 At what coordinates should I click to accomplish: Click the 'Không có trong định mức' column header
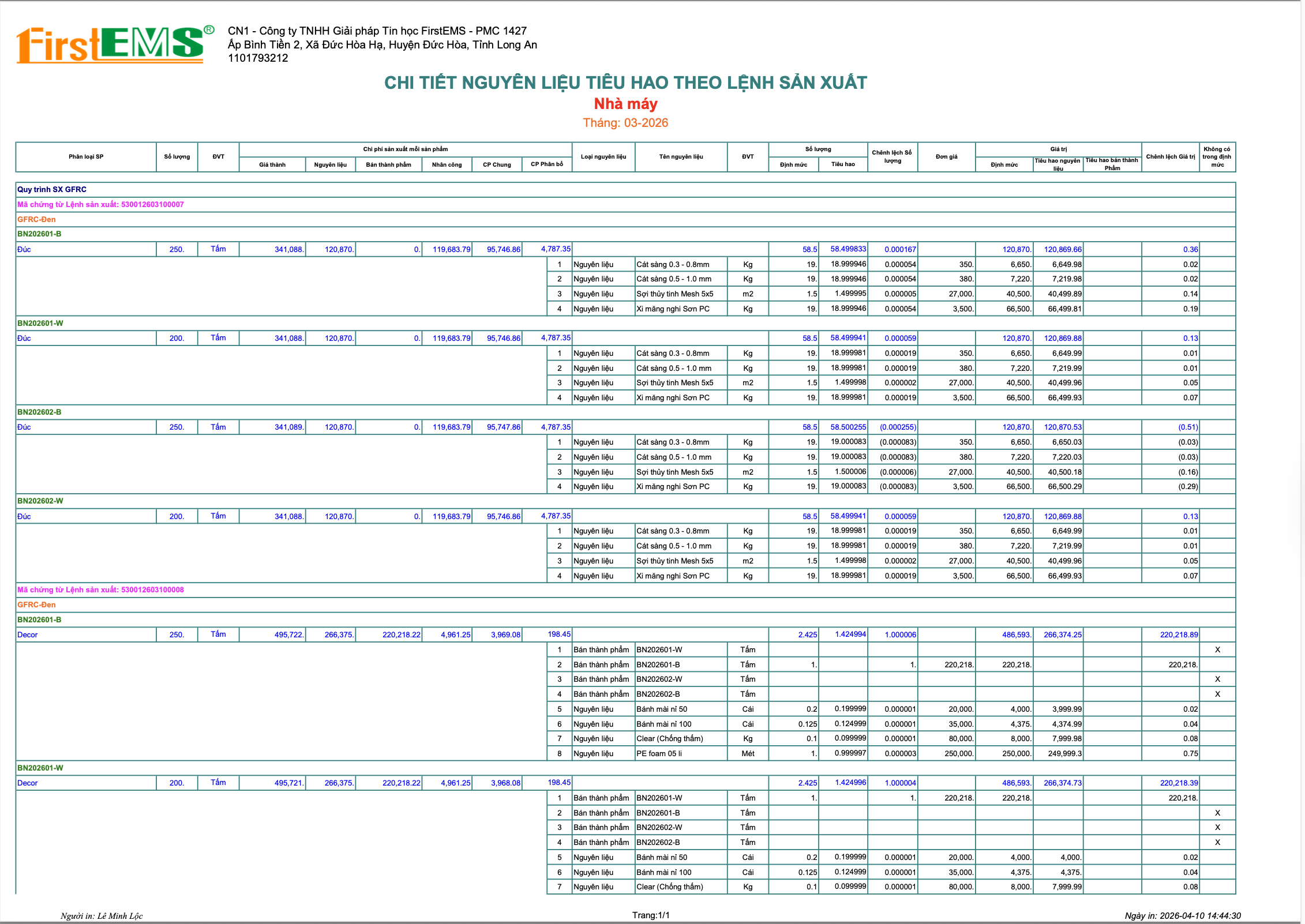1217,157
